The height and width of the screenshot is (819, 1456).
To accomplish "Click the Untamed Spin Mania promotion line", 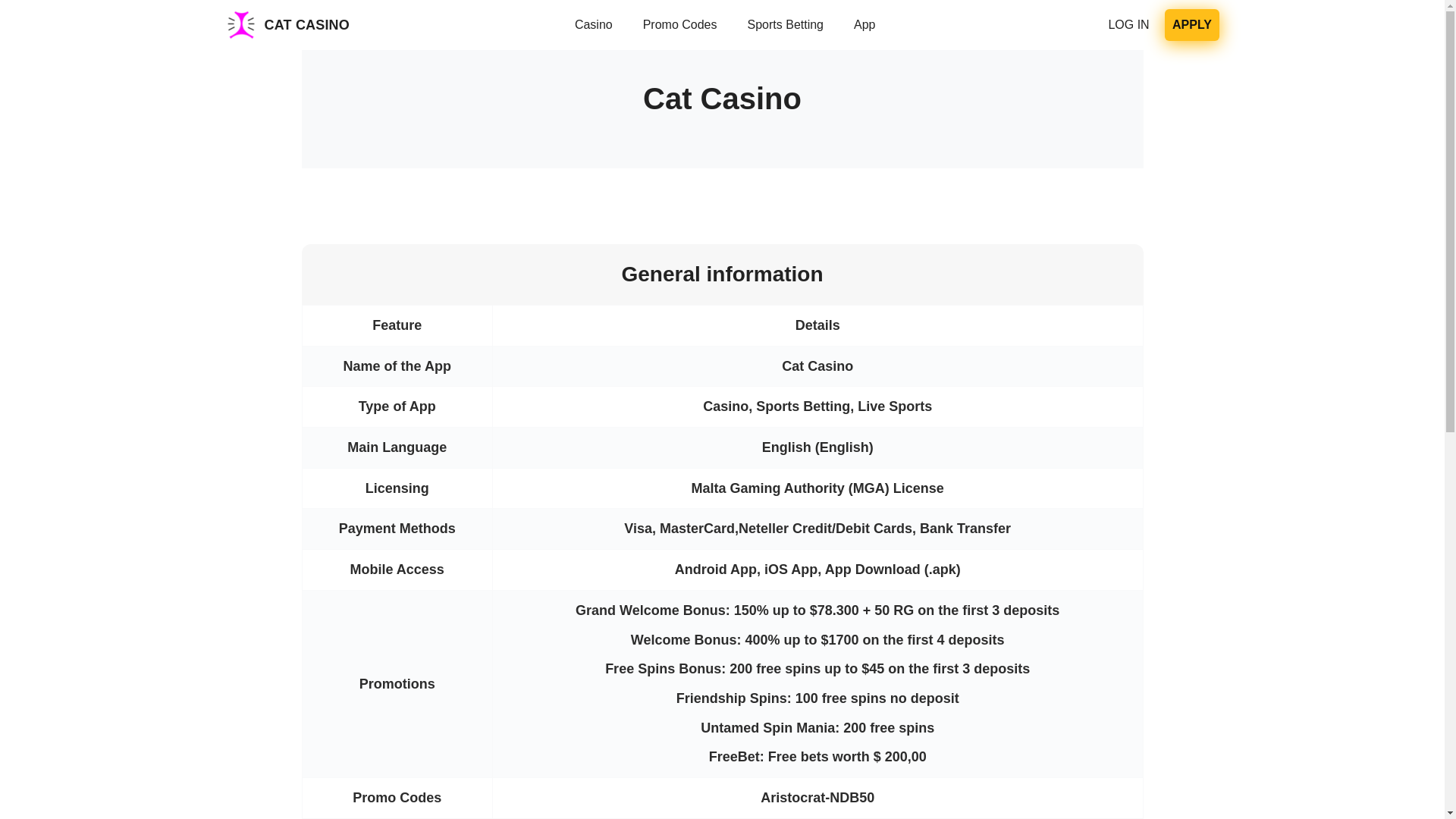I will pos(817,728).
